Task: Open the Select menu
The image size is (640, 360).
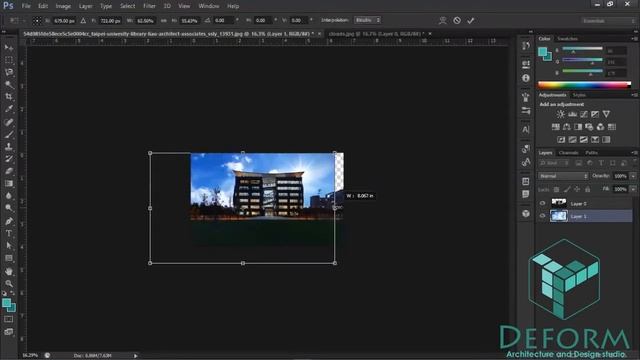Action: pyautogui.click(x=127, y=6)
